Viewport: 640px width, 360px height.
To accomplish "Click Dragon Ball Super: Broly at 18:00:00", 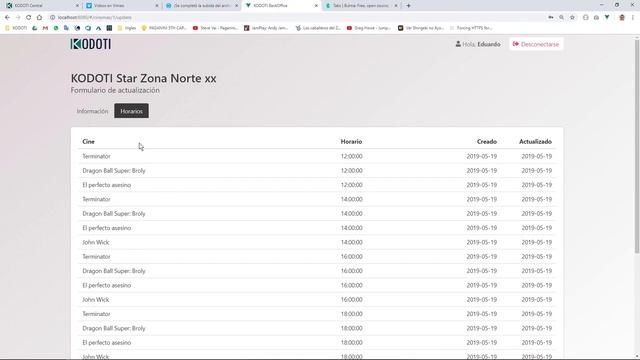I will point(114,328).
